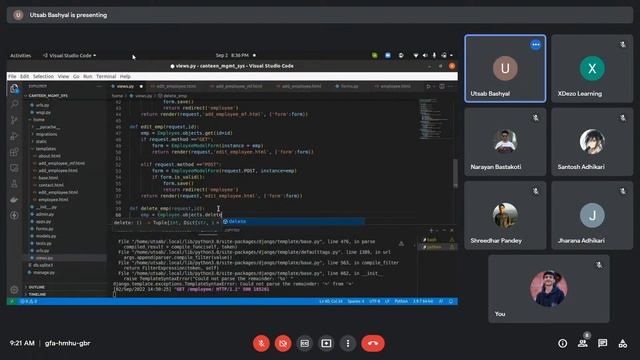Open the Docker whale icon in activity bar

(14, 200)
